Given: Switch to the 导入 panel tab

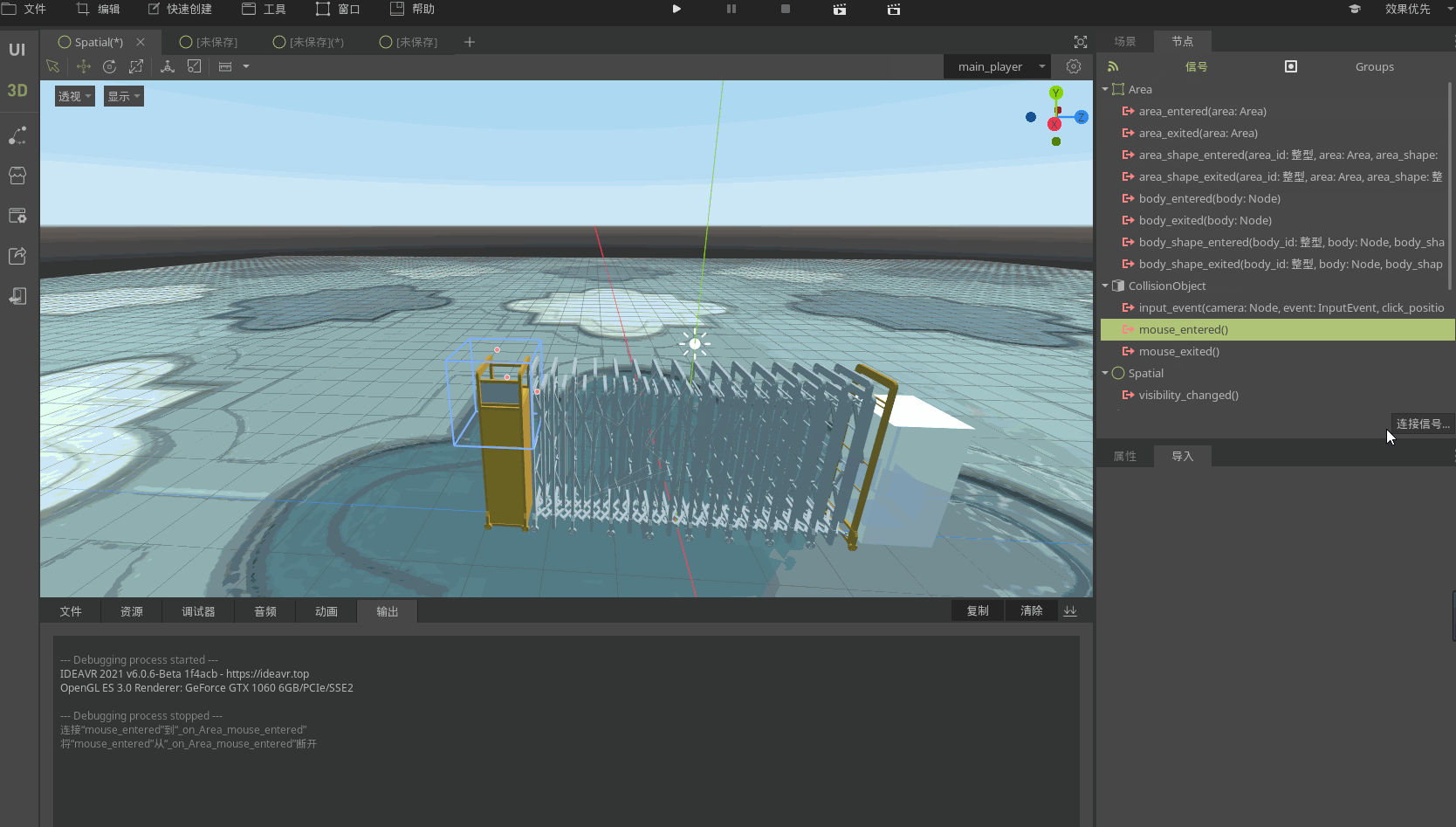Looking at the screenshot, I should [x=1182, y=456].
